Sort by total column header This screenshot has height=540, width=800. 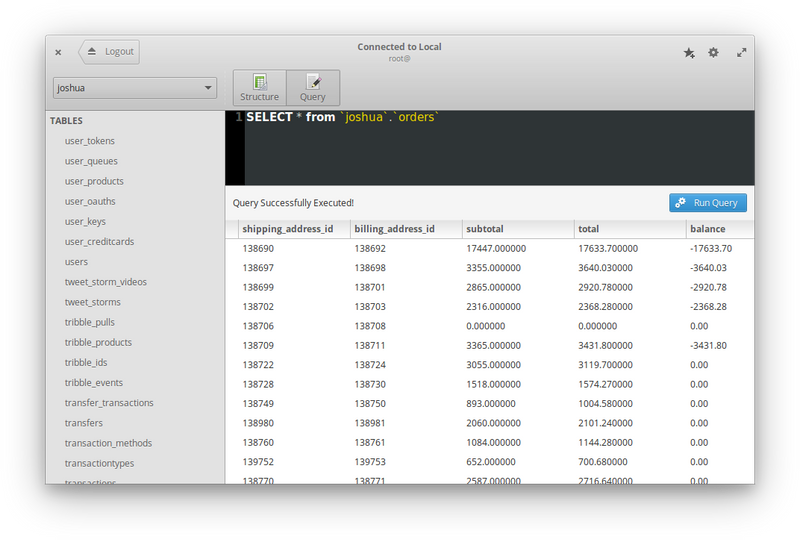[x=630, y=229]
